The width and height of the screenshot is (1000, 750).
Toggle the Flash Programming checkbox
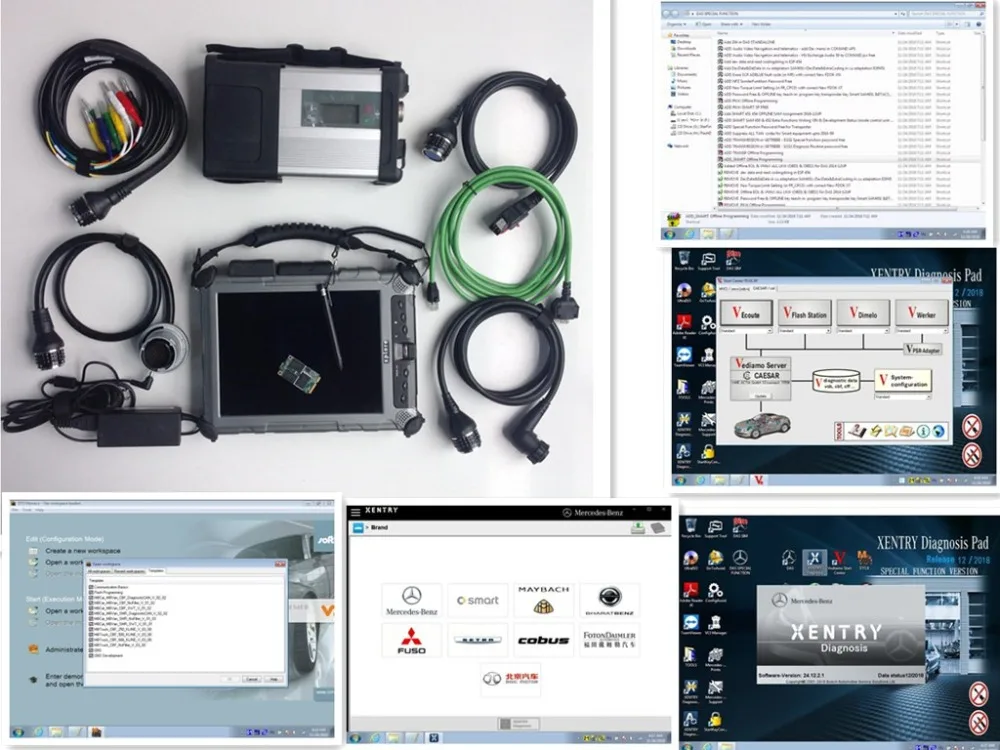pos(91,592)
